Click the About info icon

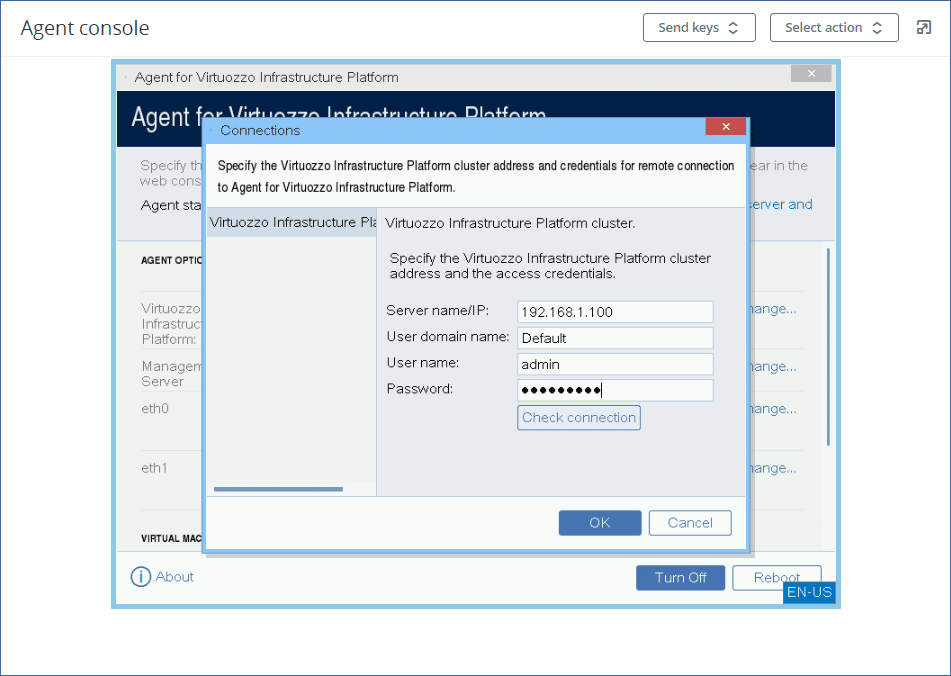tap(141, 577)
